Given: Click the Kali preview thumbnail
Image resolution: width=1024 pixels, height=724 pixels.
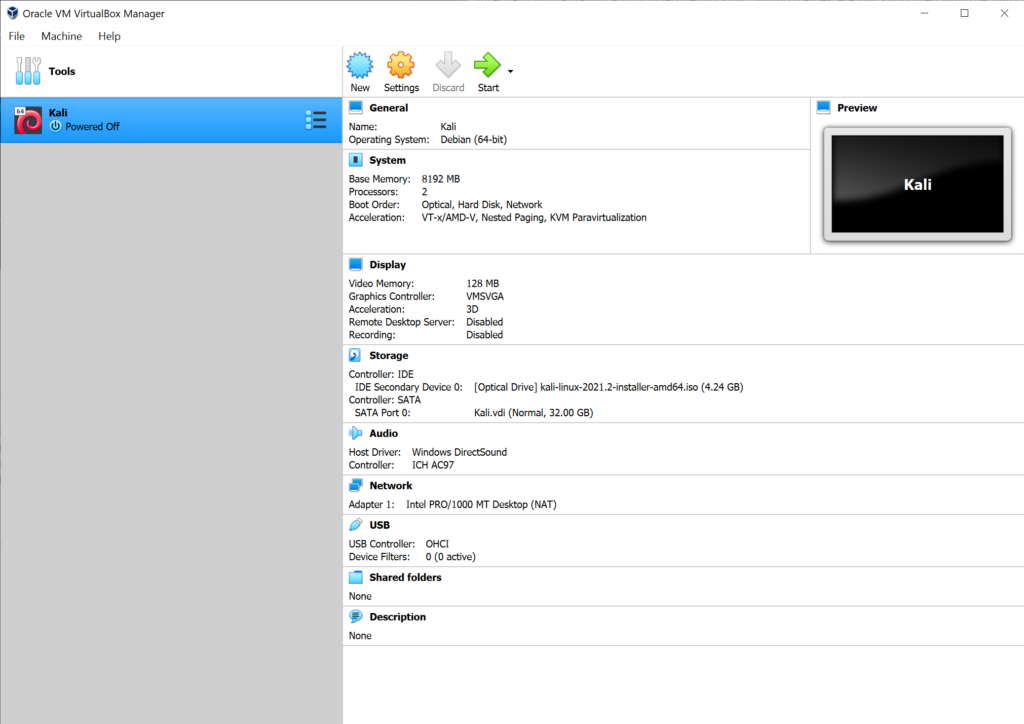Looking at the screenshot, I should (x=917, y=184).
